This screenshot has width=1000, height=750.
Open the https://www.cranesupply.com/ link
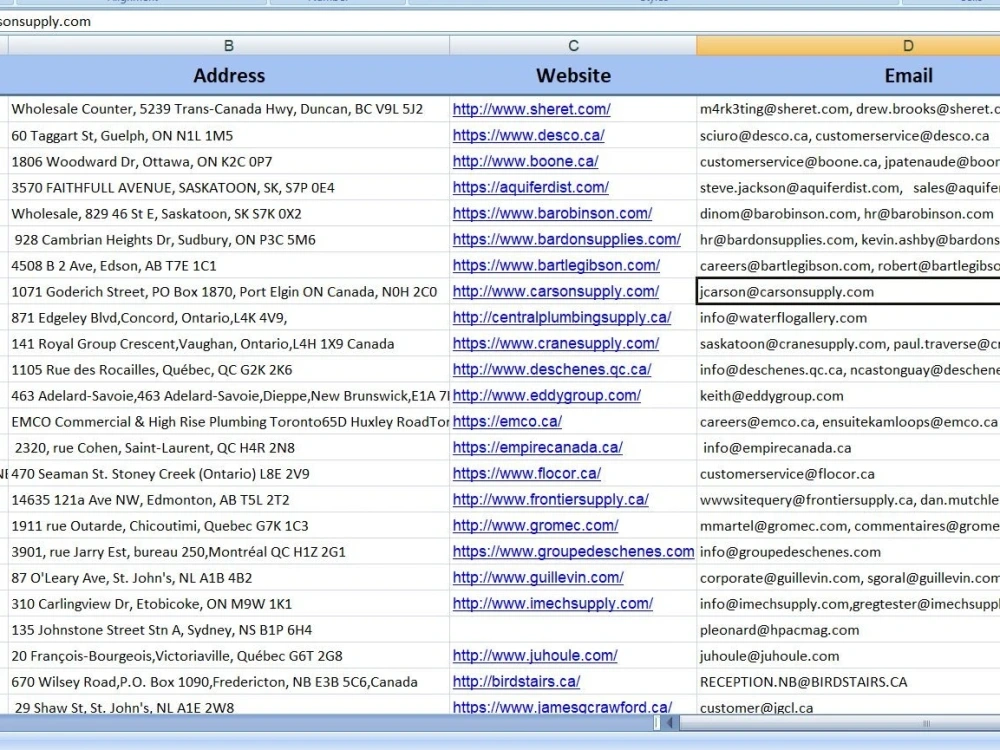pyautogui.click(x=555, y=343)
